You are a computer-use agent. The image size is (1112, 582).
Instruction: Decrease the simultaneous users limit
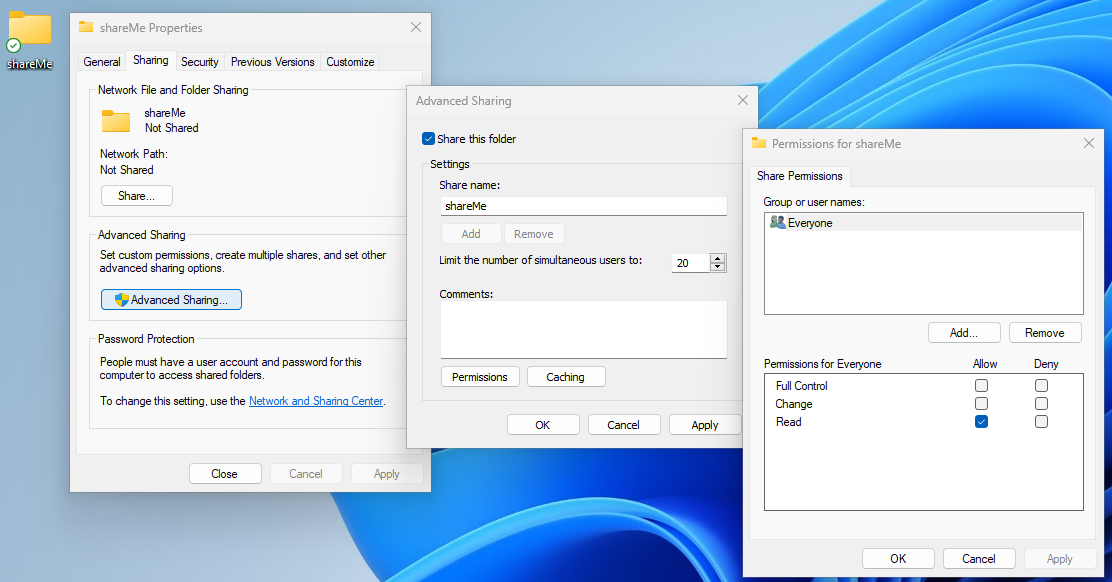tap(717, 267)
